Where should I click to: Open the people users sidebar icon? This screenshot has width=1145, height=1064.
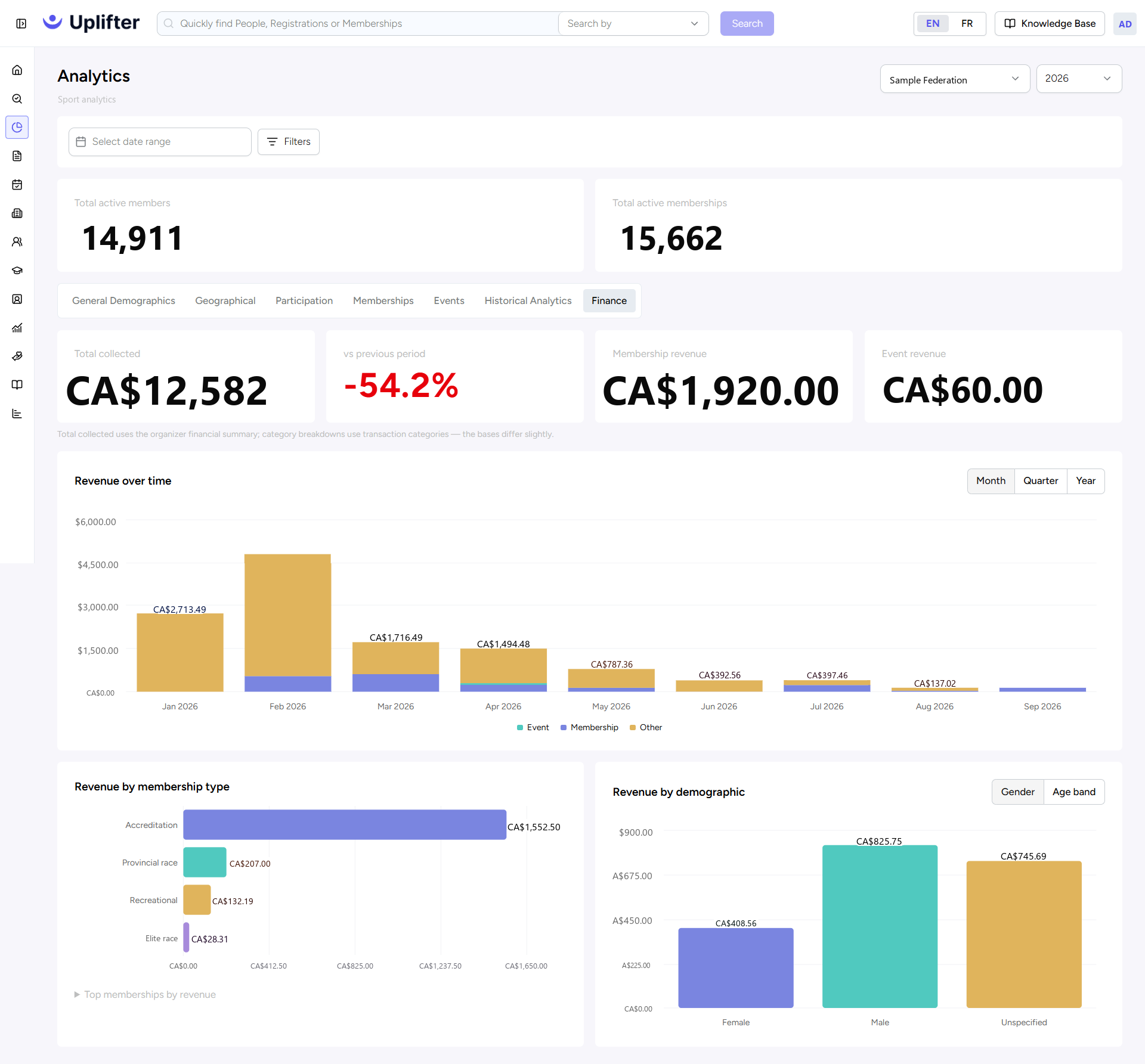[17, 242]
